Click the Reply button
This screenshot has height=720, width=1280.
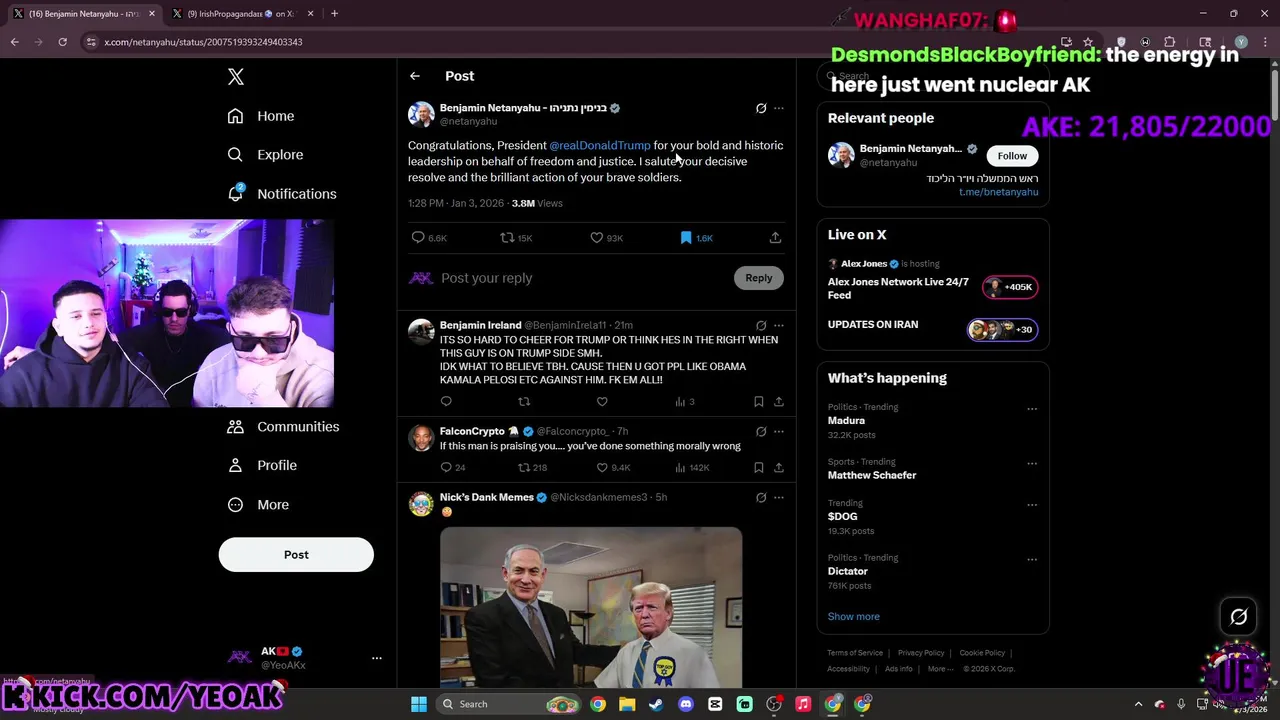[758, 278]
